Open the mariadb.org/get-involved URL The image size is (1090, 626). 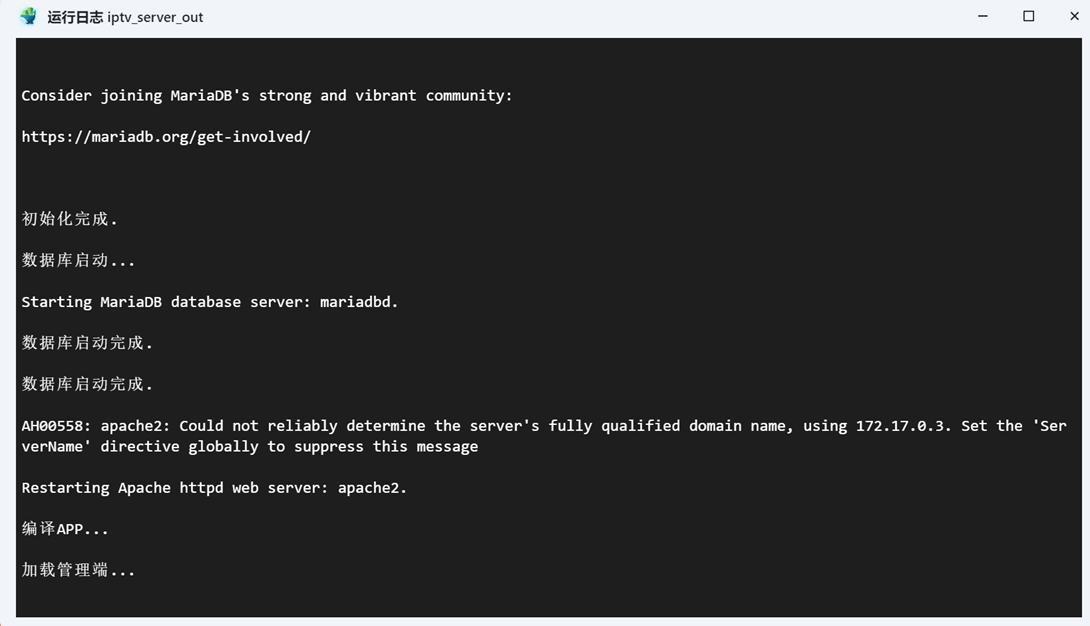(x=166, y=137)
